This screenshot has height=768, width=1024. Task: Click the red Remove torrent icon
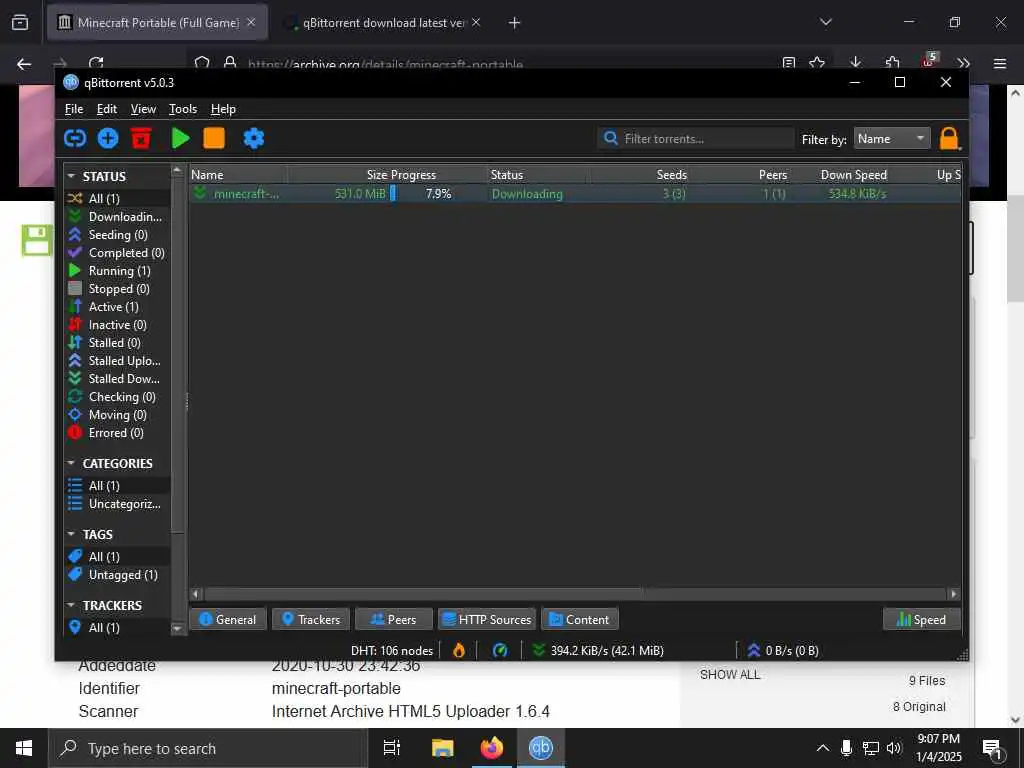[x=140, y=138]
